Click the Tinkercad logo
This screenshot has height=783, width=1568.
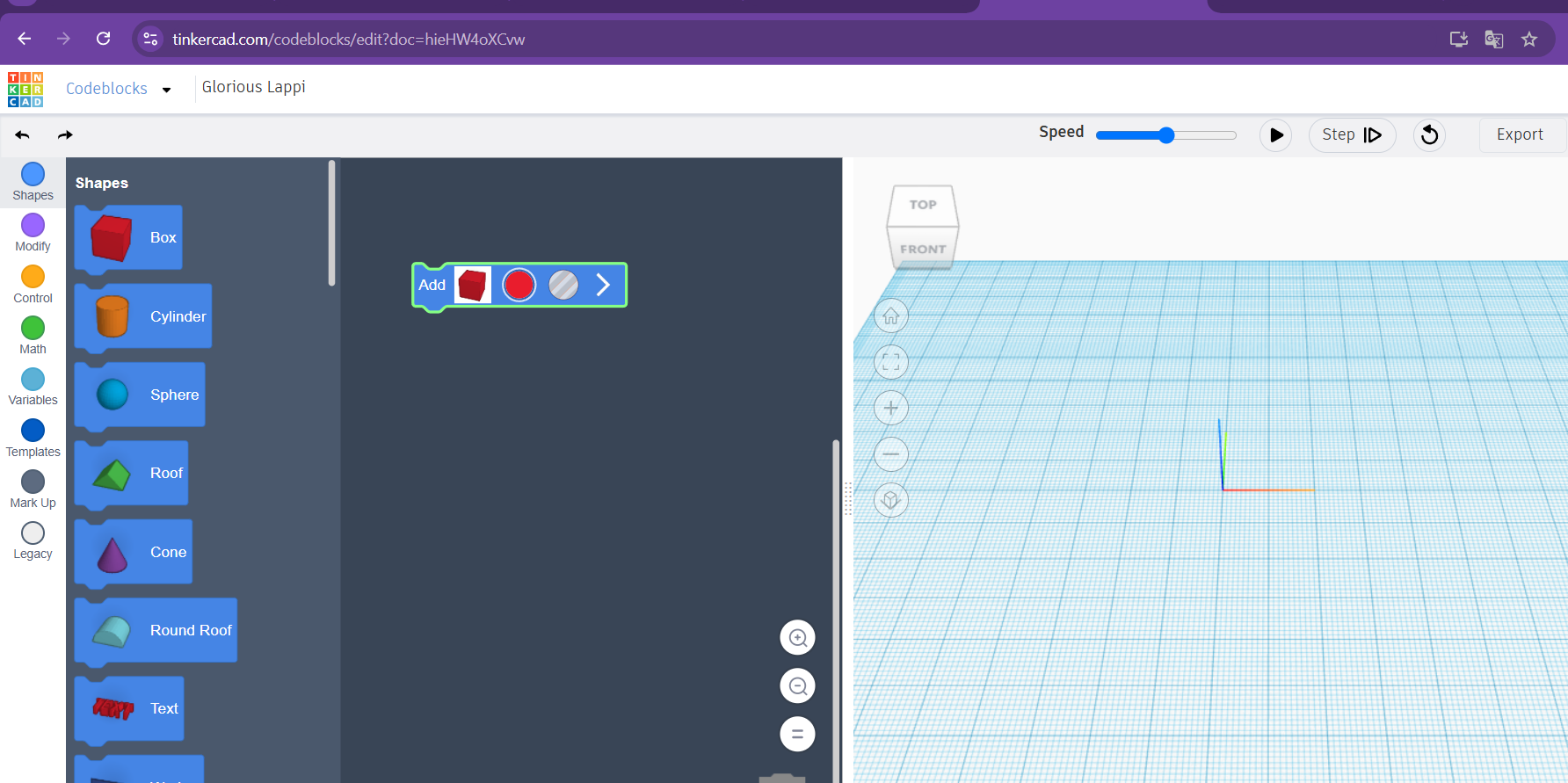coord(25,90)
